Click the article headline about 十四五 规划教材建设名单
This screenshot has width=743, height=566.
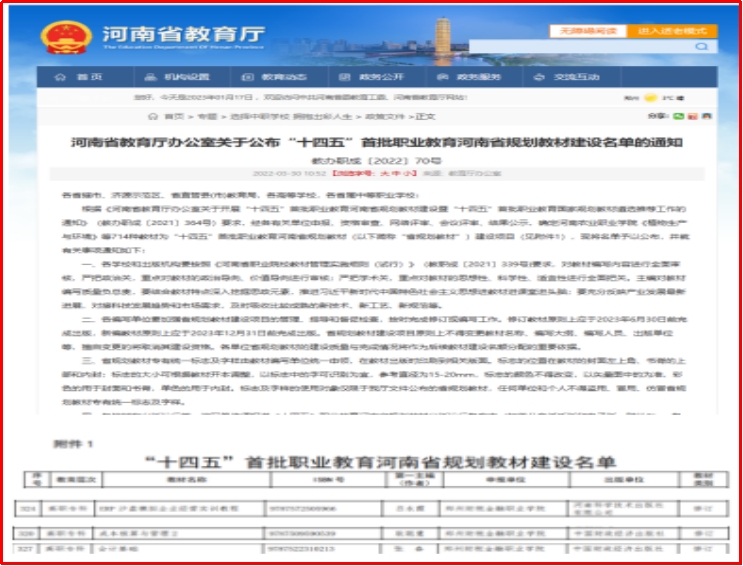pos(377,142)
